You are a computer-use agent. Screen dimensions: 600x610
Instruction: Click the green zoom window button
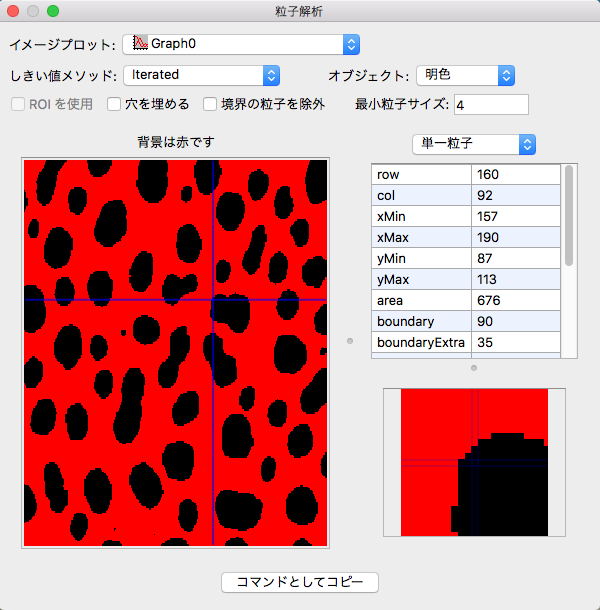click(x=53, y=11)
